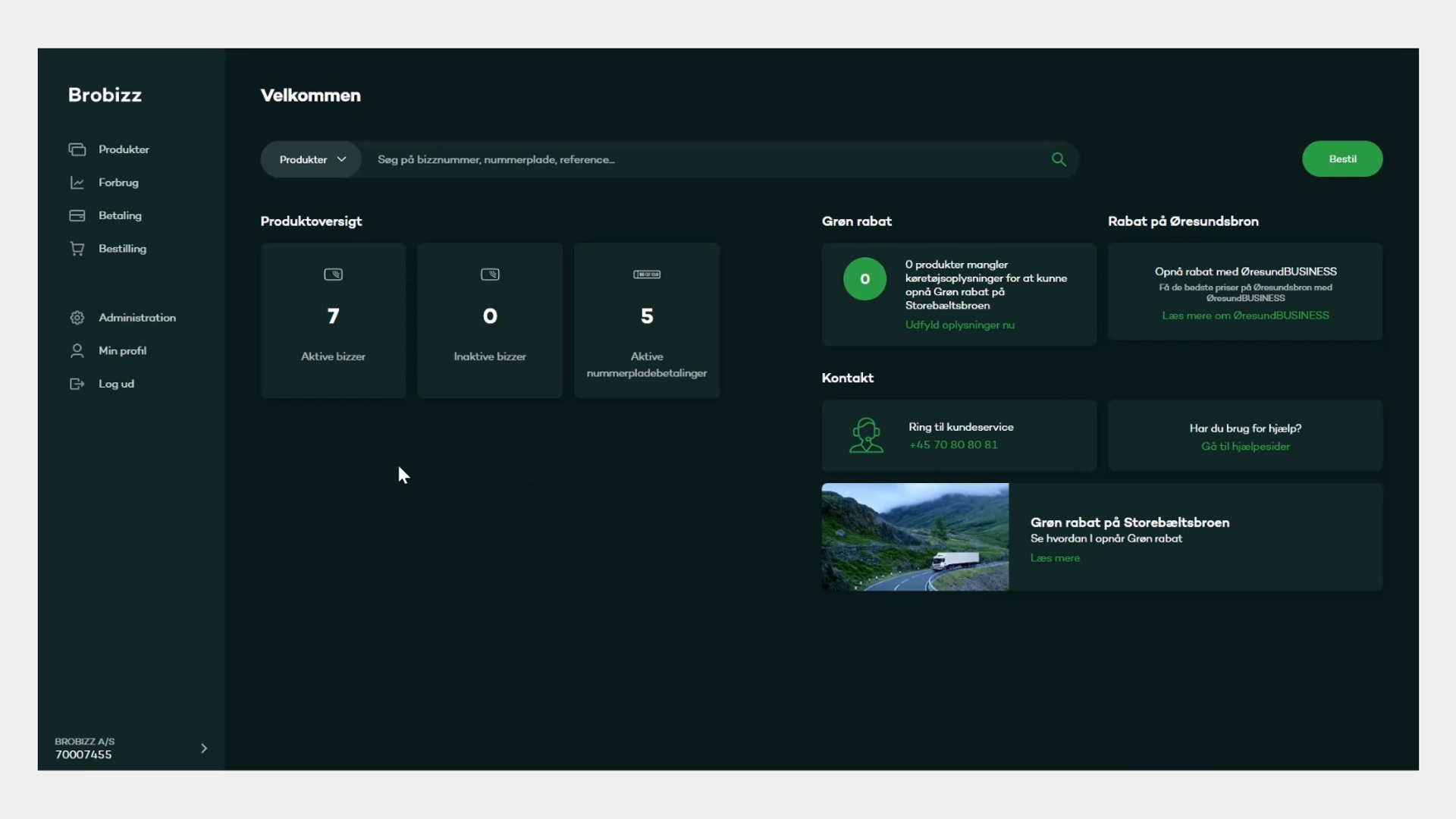
Task: Click the Min profil person icon
Action: [x=77, y=350]
